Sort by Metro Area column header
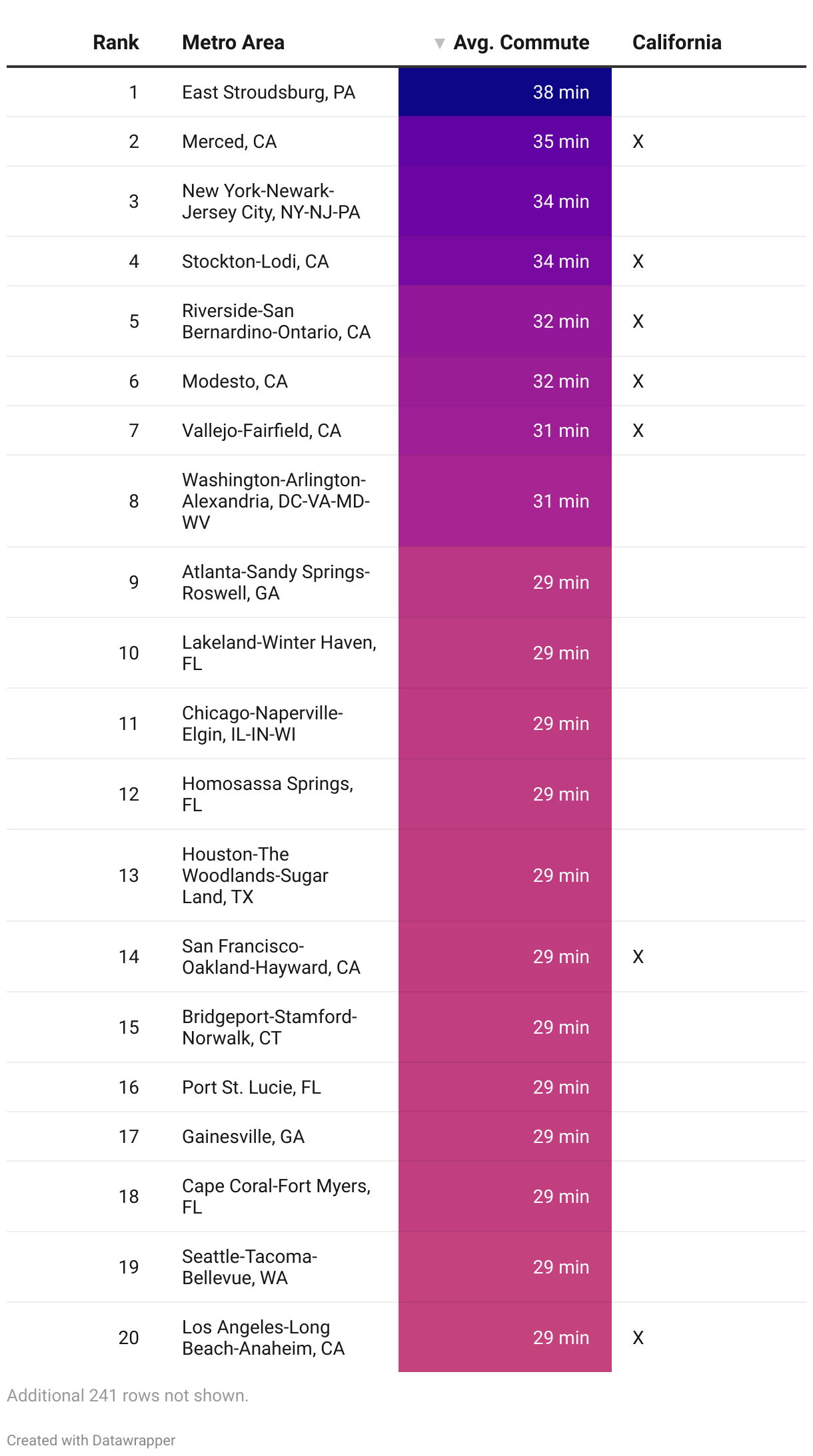This screenshot has height=1456, width=813. point(233,43)
